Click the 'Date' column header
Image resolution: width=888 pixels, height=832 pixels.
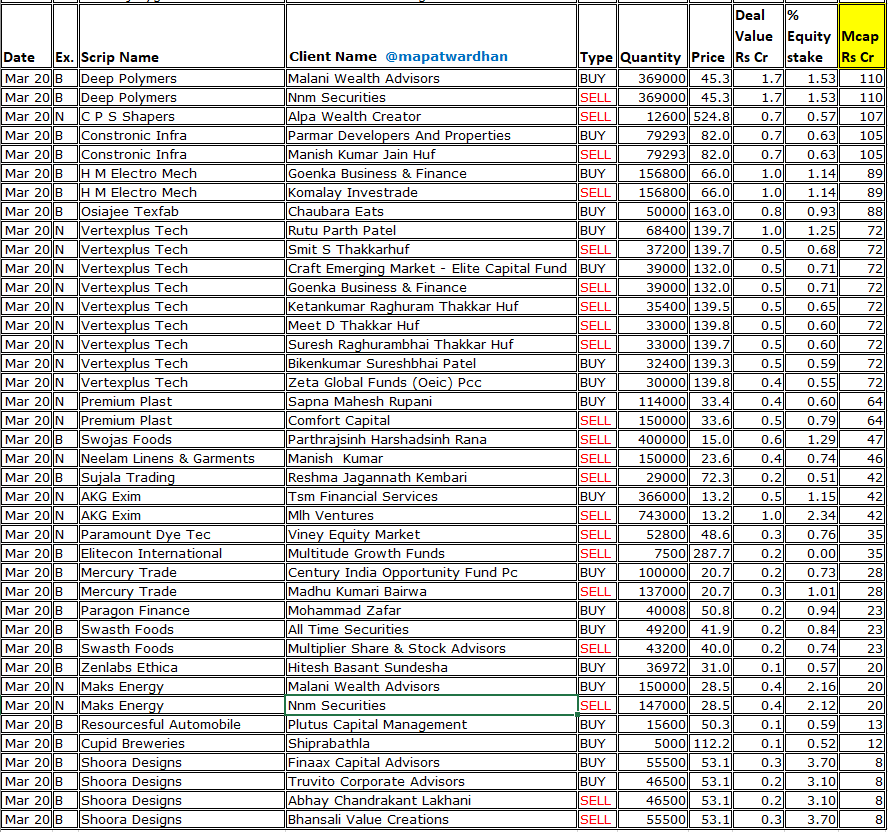(x=26, y=36)
